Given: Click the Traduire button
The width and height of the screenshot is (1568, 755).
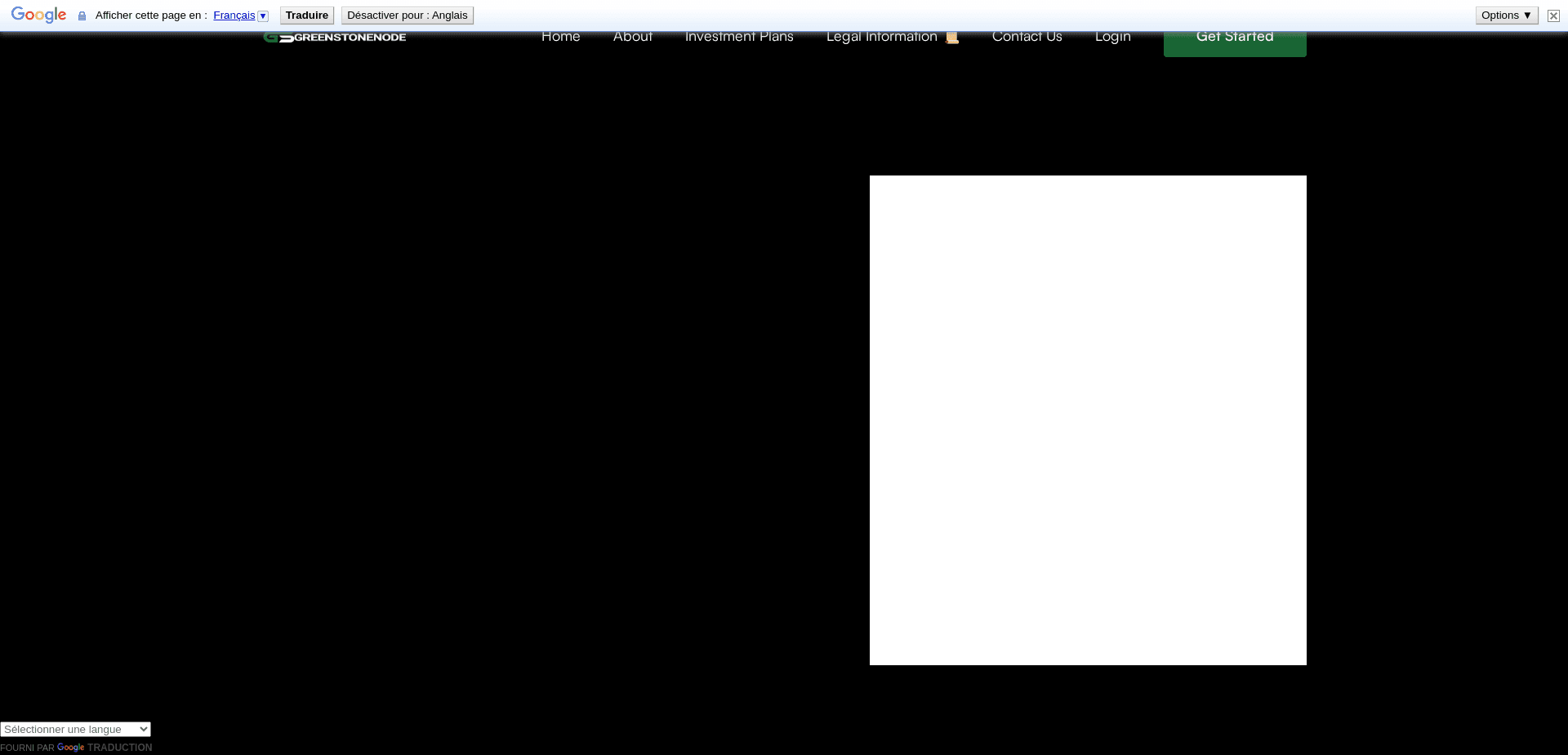Looking at the screenshot, I should [x=307, y=15].
